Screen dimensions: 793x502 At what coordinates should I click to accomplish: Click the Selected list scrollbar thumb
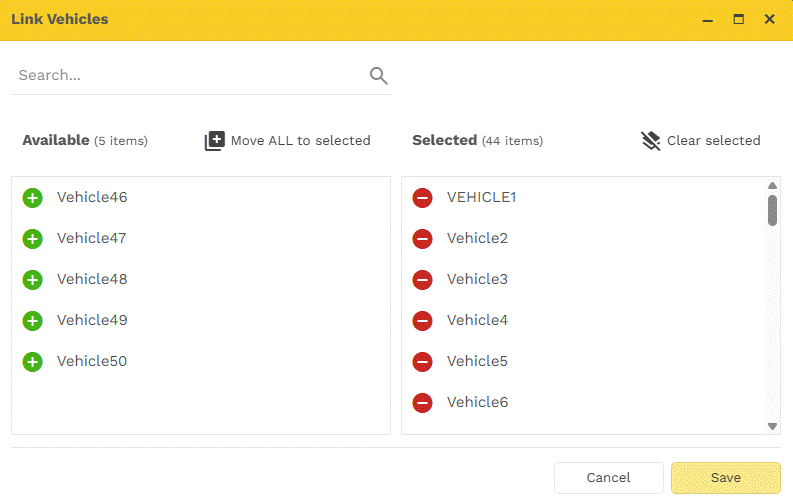(x=773, y=210)
